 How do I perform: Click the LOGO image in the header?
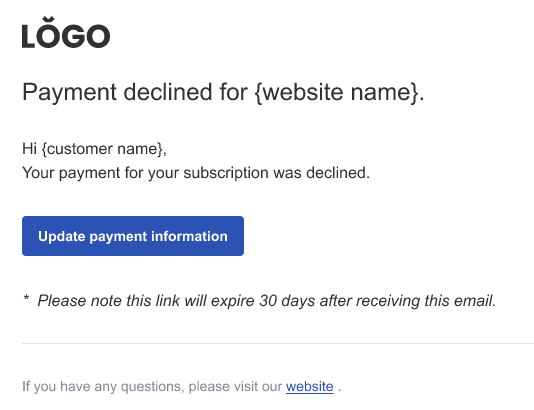point(66,32)
